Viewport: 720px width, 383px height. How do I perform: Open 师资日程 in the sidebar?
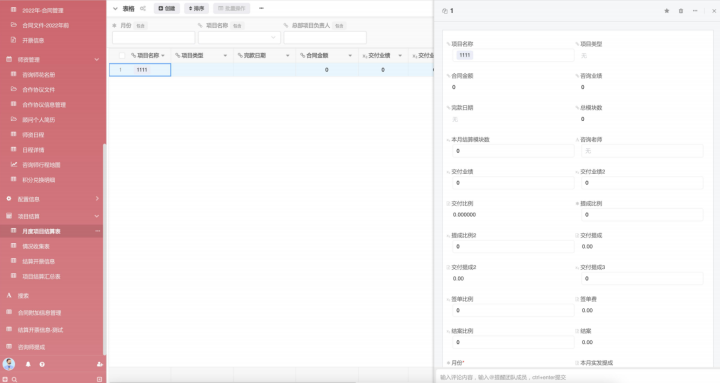click(x=33, y=135)
